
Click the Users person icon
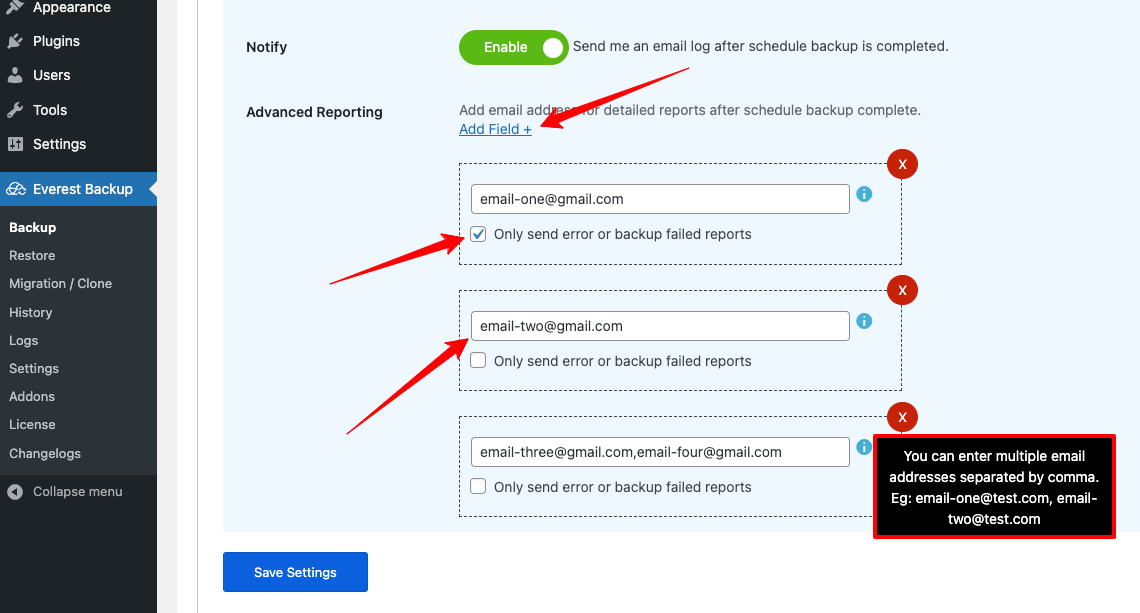click(15, 75)
